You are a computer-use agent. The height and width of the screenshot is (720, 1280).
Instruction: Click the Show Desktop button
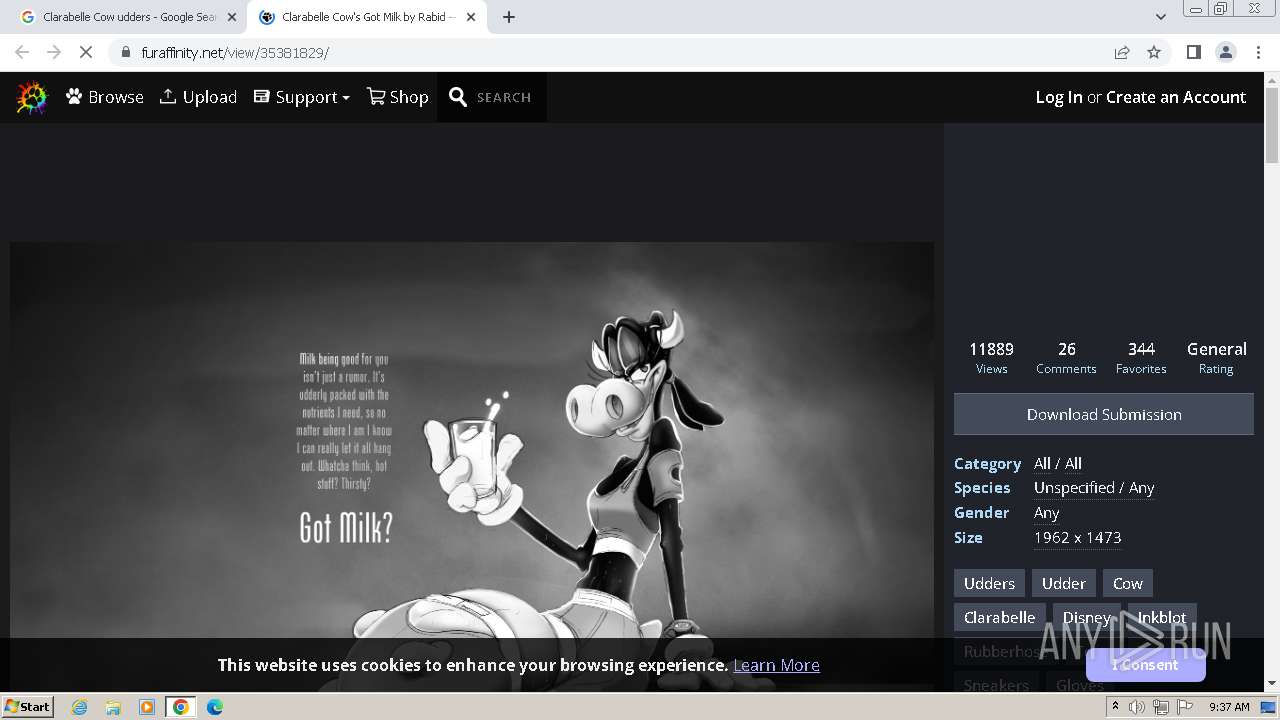click(x=1268, y=707)
